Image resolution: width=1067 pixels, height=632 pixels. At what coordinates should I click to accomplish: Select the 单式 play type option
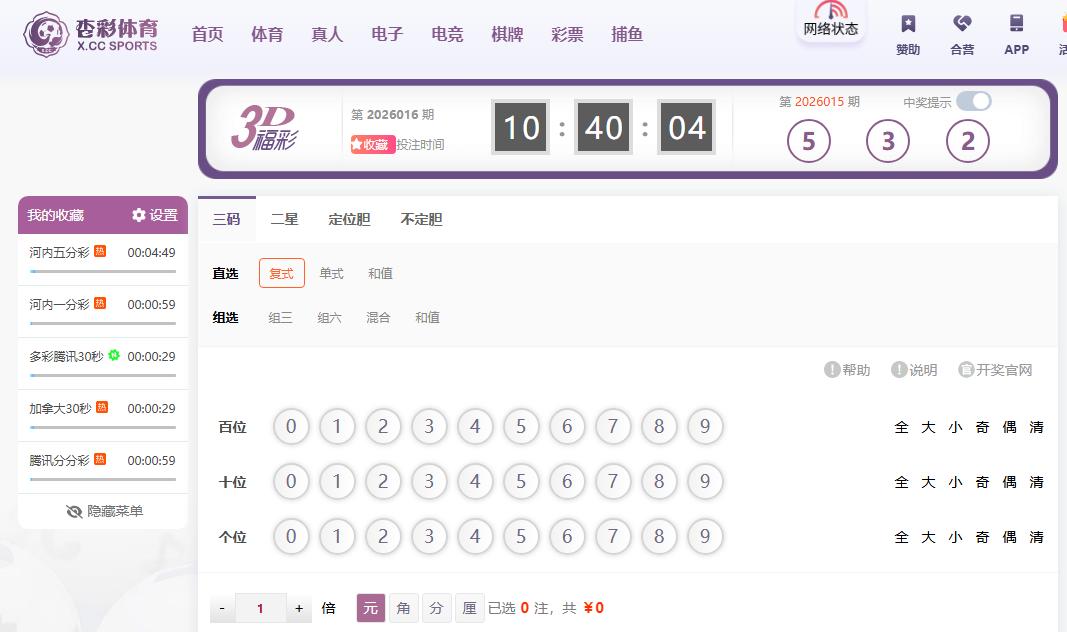(331, 273)
